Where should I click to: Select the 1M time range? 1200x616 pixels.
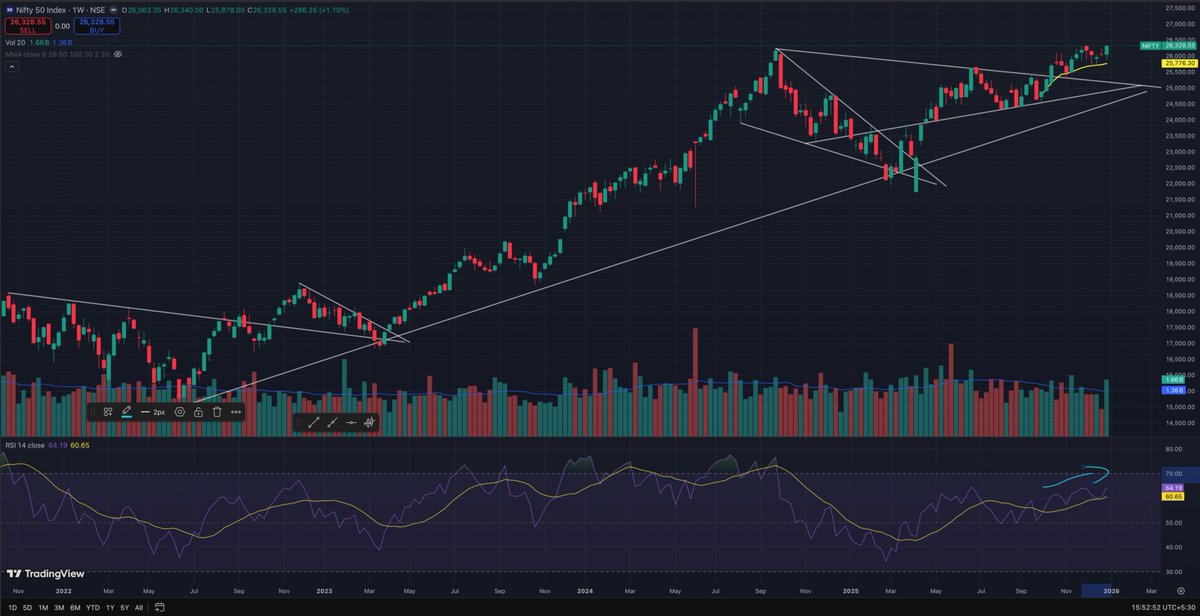tap(43, 607)
